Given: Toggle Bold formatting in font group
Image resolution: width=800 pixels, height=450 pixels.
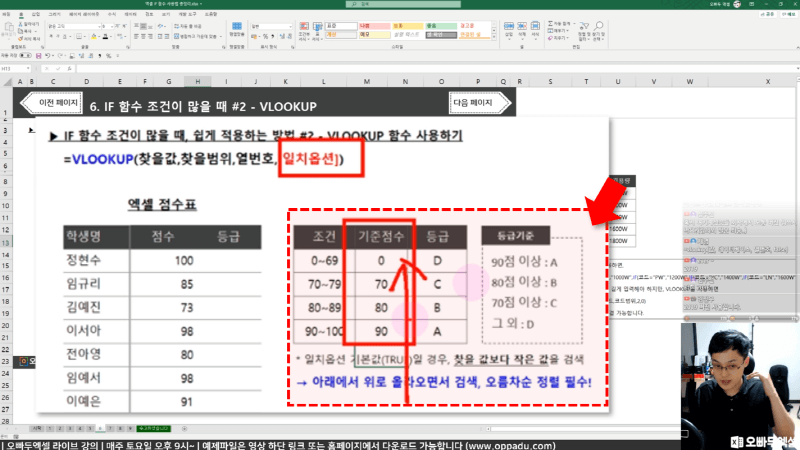Looking at the screenshot, I should click(x=51, y=37).
